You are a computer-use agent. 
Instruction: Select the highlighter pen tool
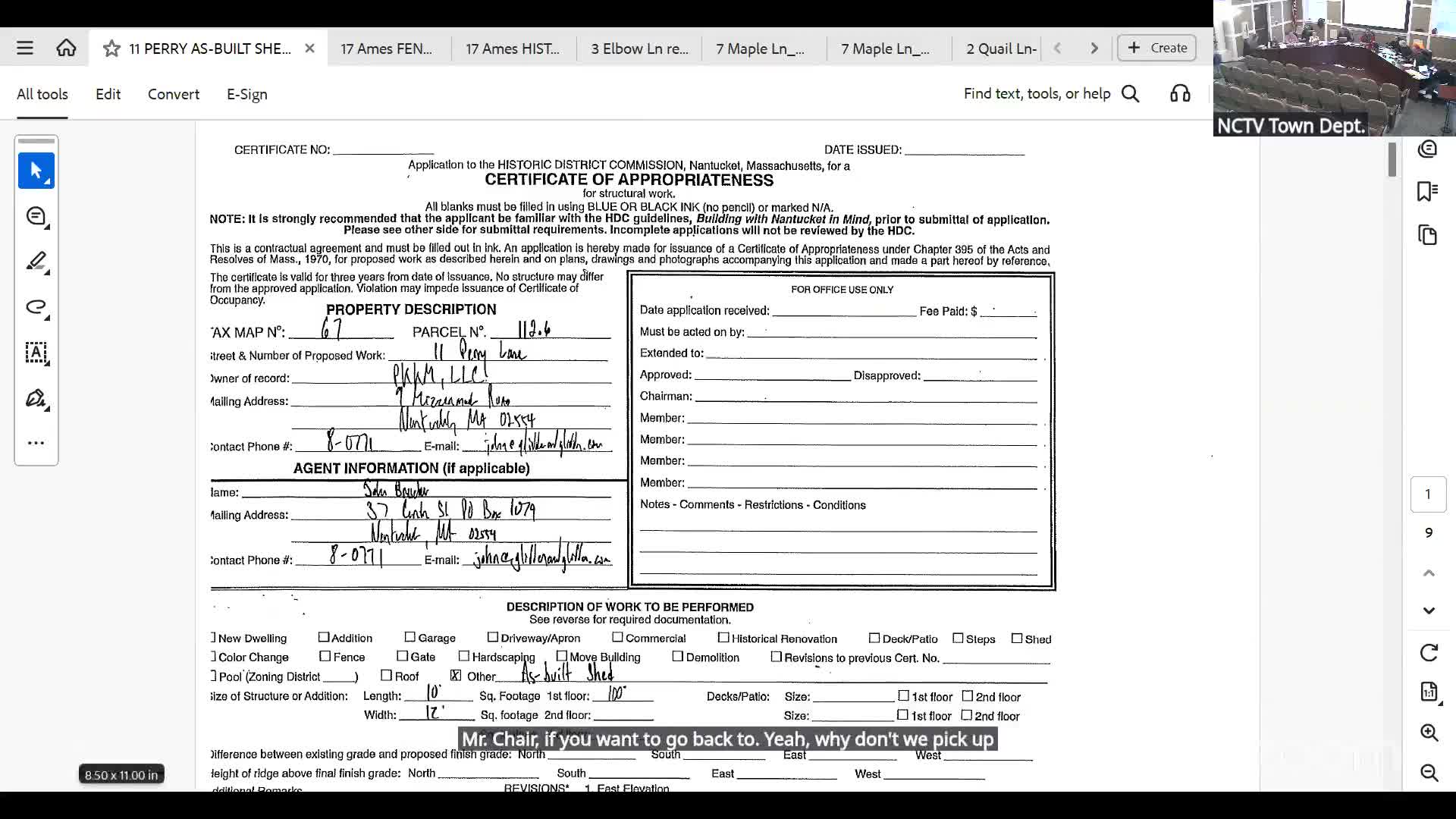[36, 262]
